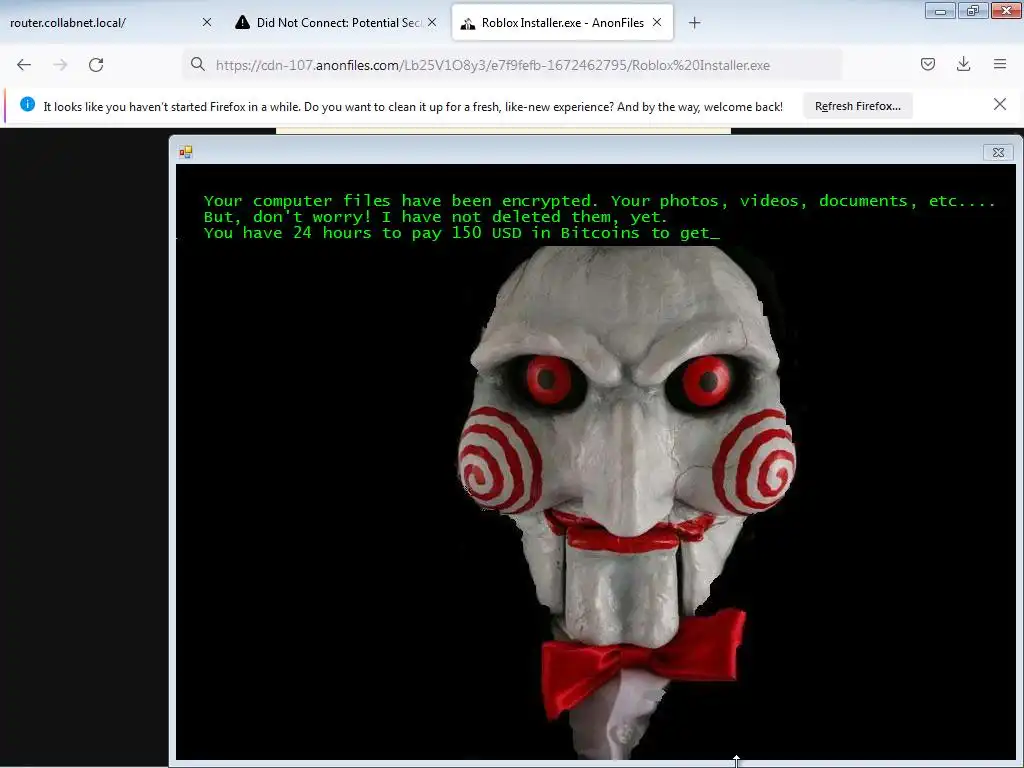Viewport: 1024px width, 768px height.
Task: Open a new tab with plus button
Action: (x=695, y=23)
